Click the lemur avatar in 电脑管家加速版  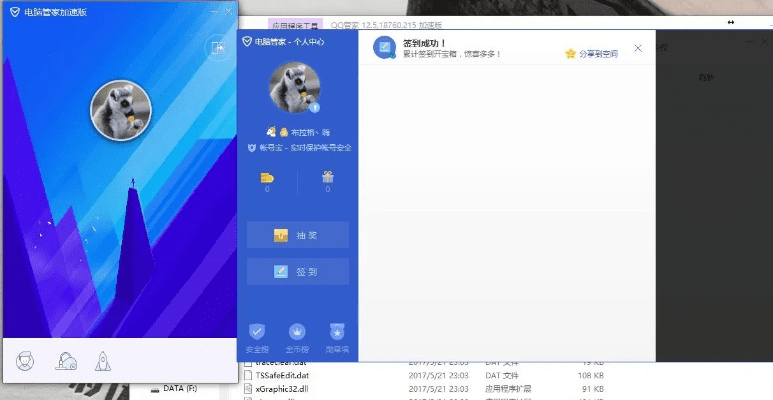[121, 110]
